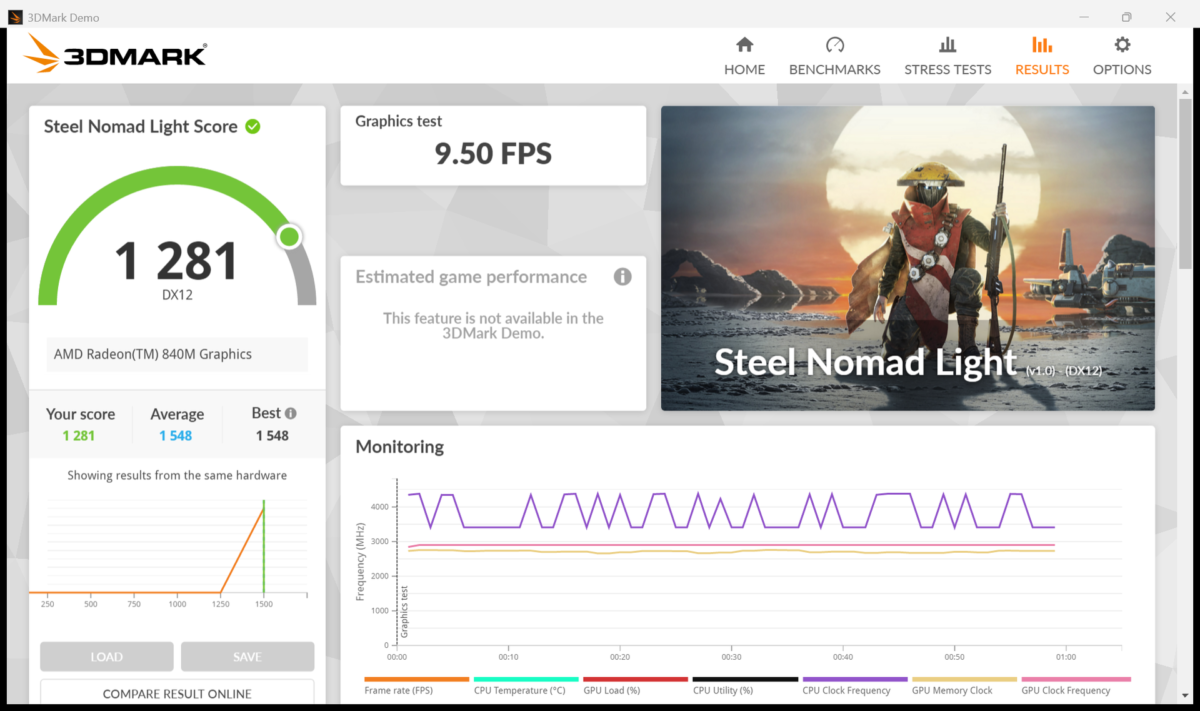Click the house icon above HOME
The width and height of the screenshot is (1200, 711).
point(744,45)
